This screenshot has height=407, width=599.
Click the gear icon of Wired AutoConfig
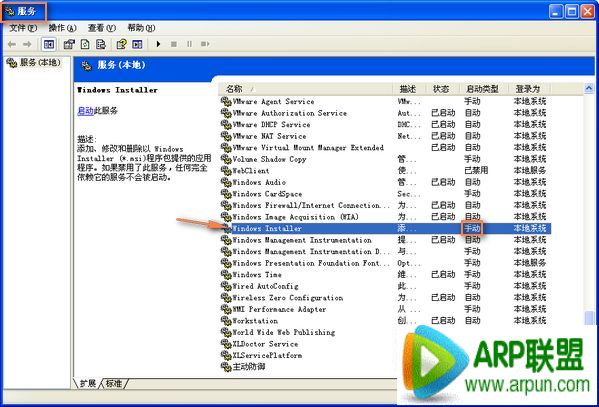226,286
